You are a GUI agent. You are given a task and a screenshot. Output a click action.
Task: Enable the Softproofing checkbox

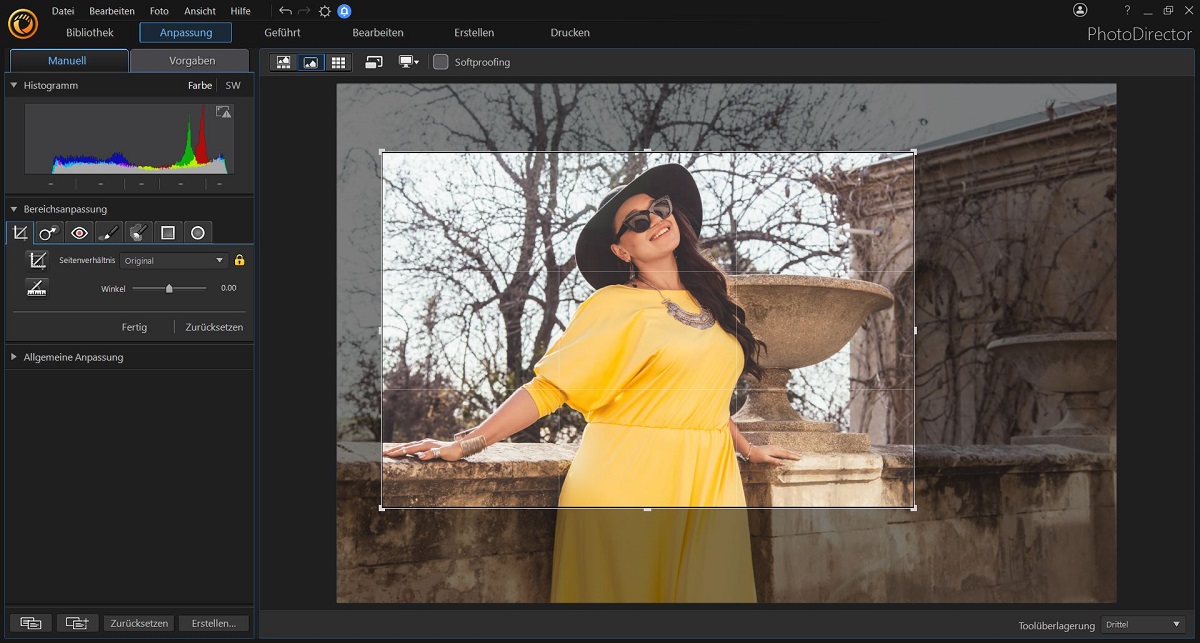[x=440, y=62]
